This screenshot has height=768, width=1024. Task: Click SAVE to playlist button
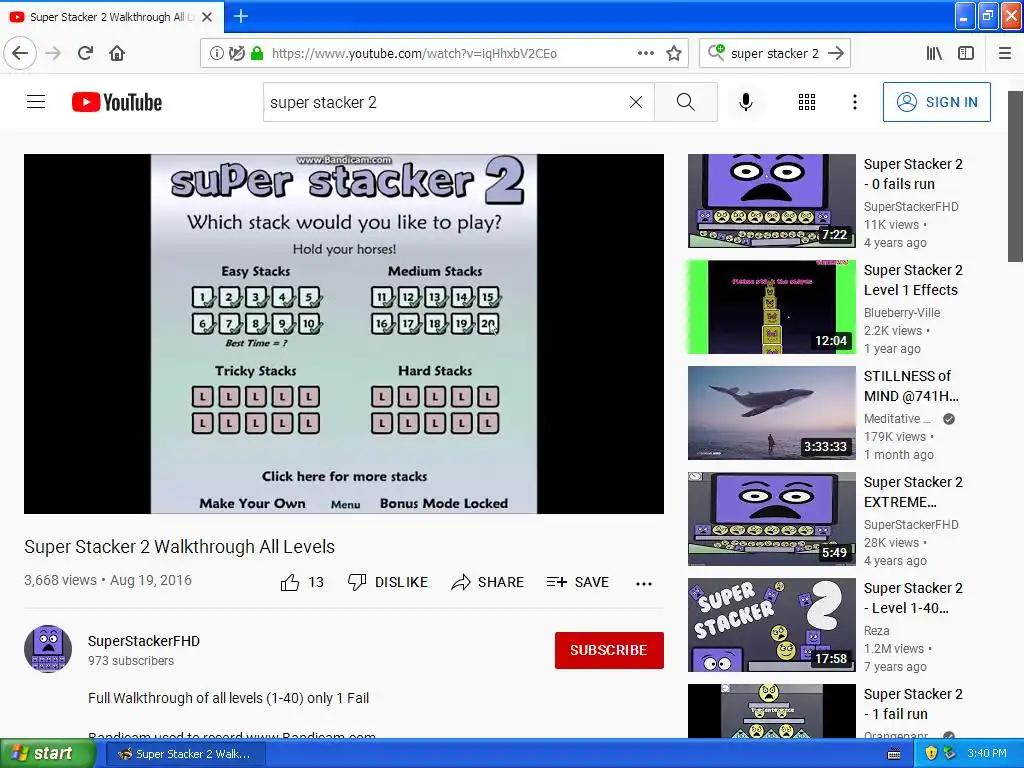click(577, 582)
